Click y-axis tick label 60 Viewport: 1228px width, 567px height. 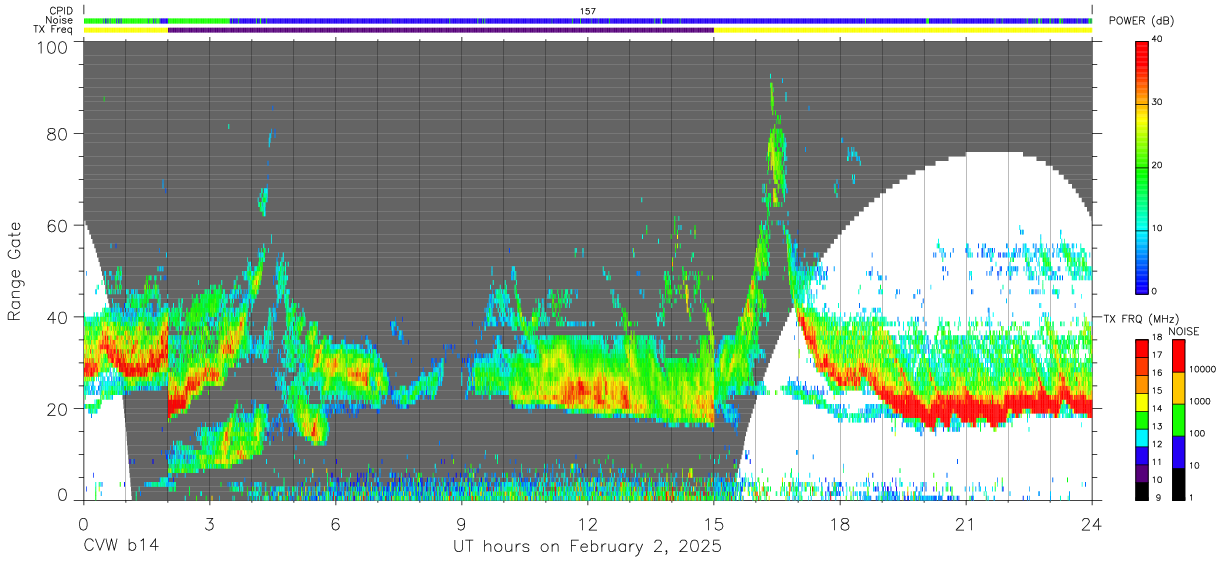pyautogui.click(x=58, y=225)
